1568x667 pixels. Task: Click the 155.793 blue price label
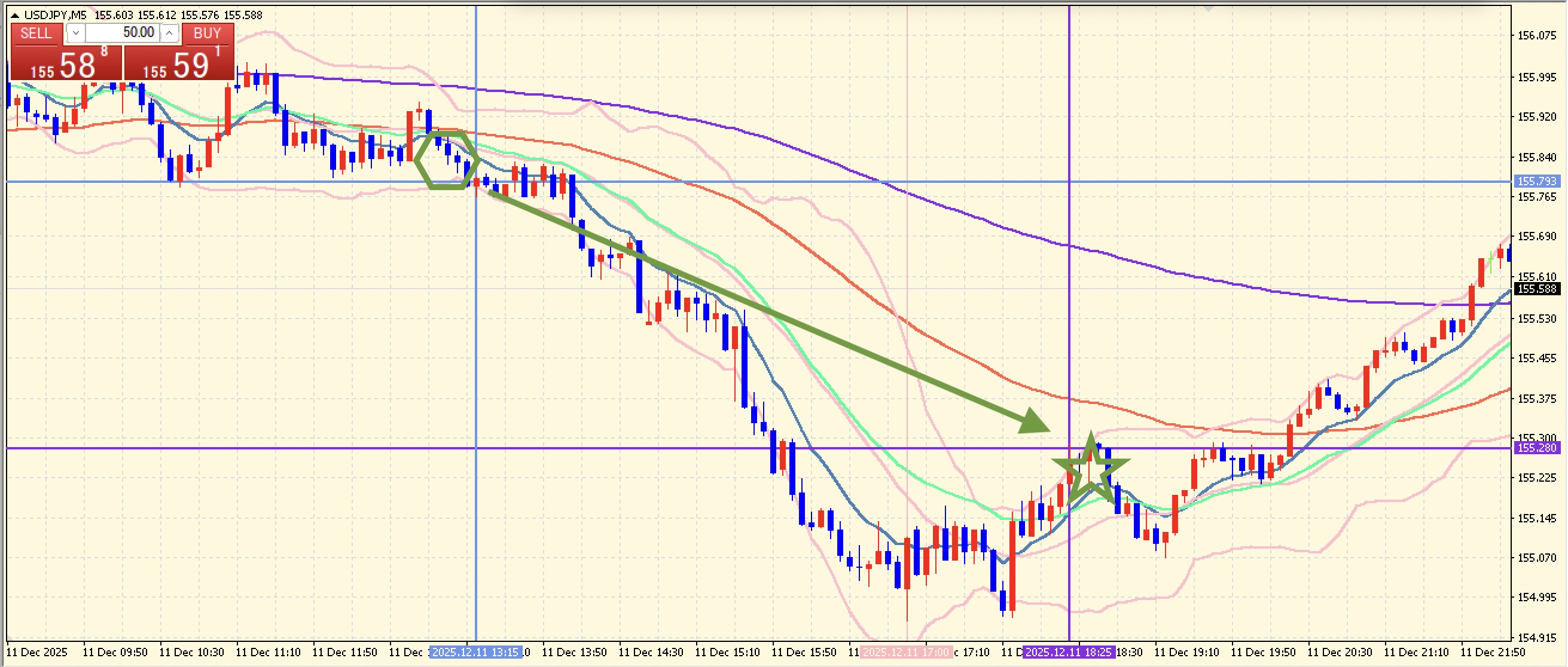1536,181
